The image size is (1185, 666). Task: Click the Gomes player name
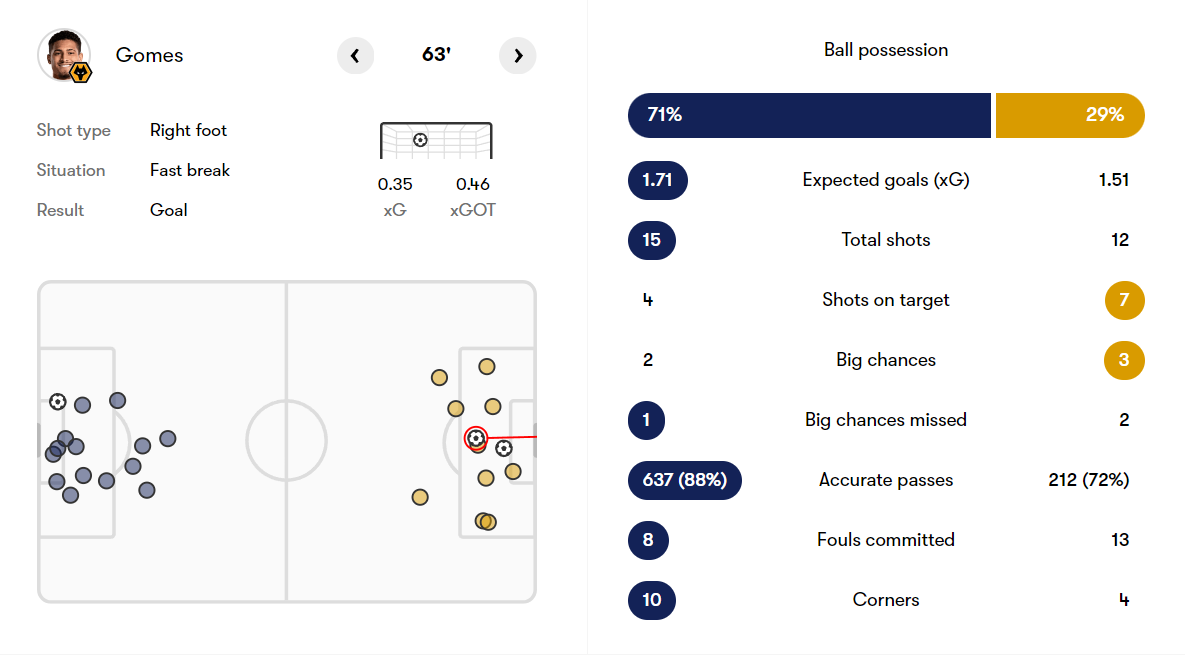[x=149, y=55]
